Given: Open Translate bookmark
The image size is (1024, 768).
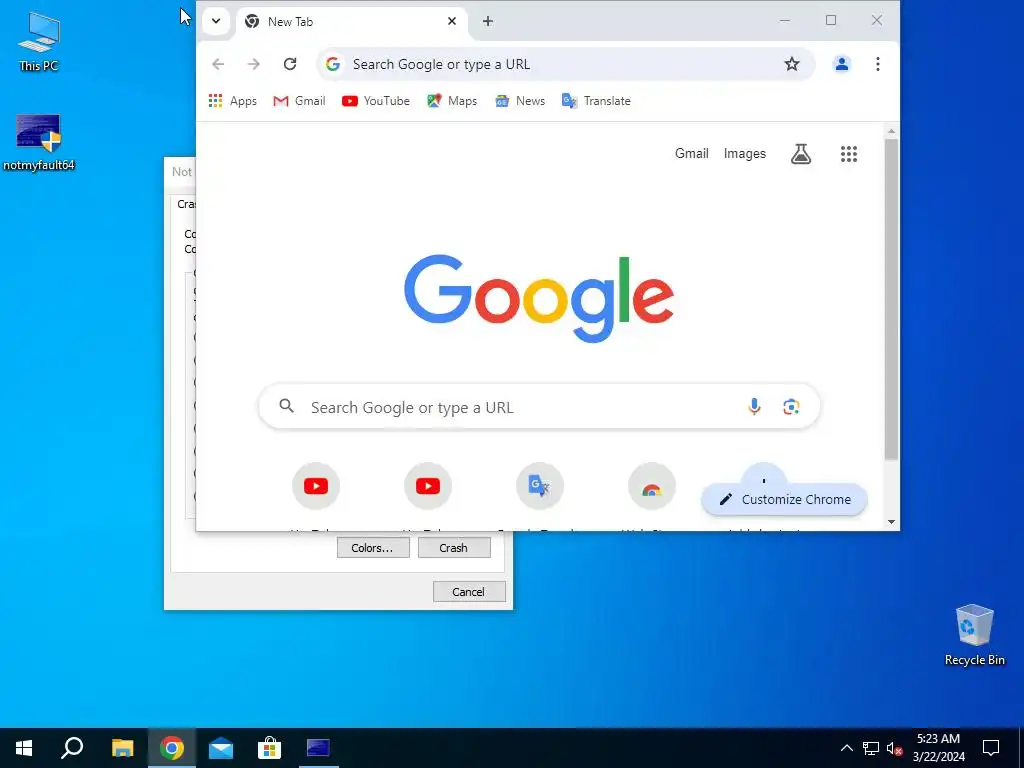Looking at the screenshot, I should pos(596,101).
